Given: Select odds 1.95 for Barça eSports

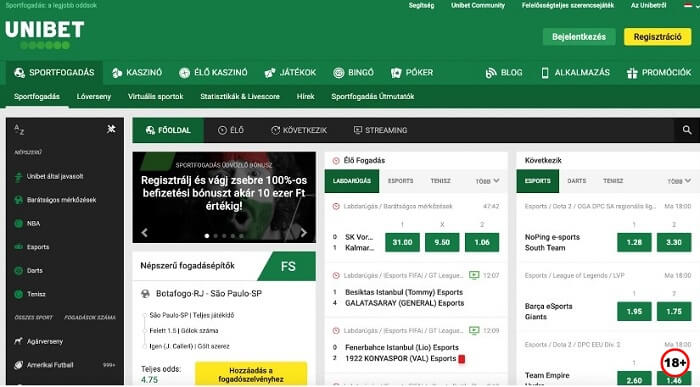Looking at the screenshot, I should (634, 312).
